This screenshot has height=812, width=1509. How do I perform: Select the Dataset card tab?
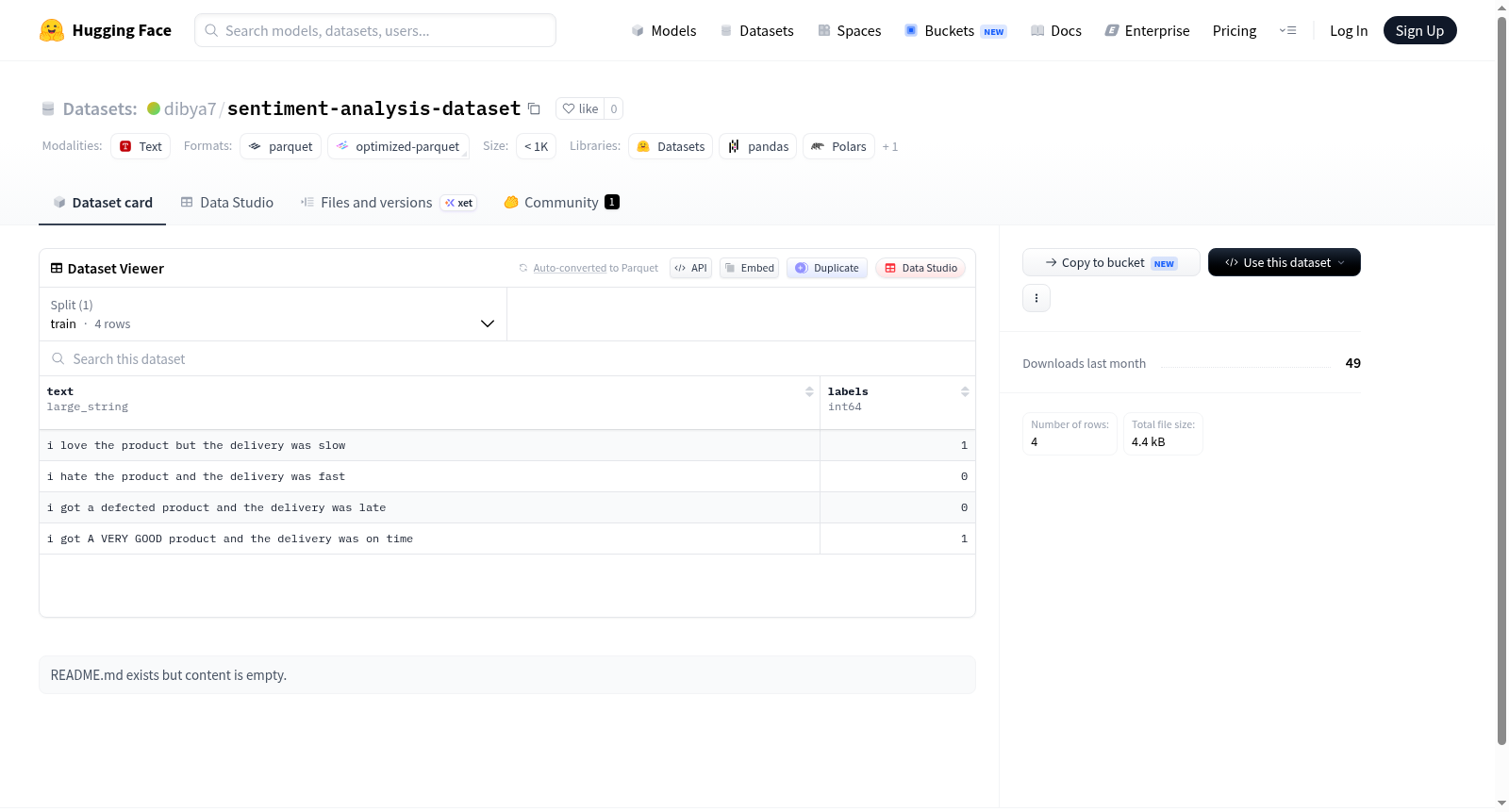pyautogui.click(x=102, y=203)
